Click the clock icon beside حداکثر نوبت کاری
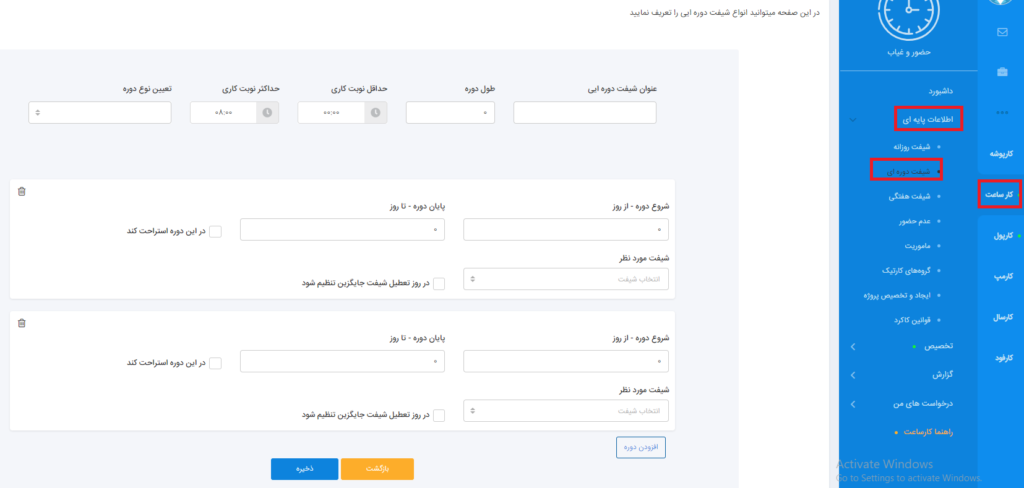 click(x=267, y=113)
